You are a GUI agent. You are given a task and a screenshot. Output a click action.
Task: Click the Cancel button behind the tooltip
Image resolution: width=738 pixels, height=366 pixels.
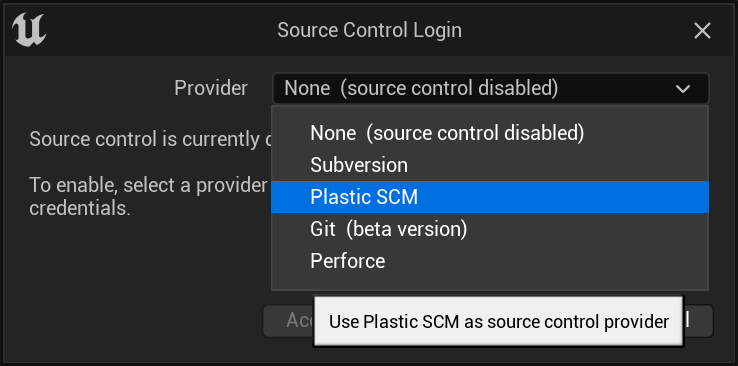(x=698, y=321)
